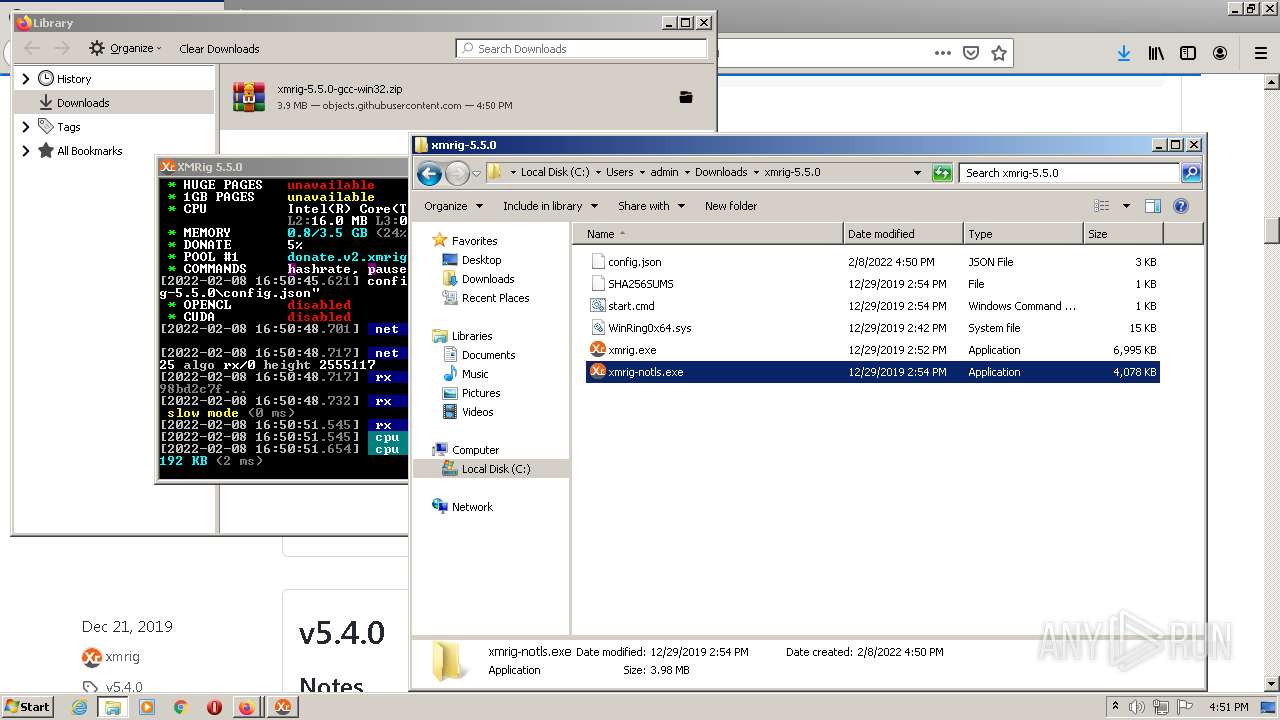Open Internet Explorer from taskbar
This screenshot has width=1280, height=720.
tap(80, 707)
